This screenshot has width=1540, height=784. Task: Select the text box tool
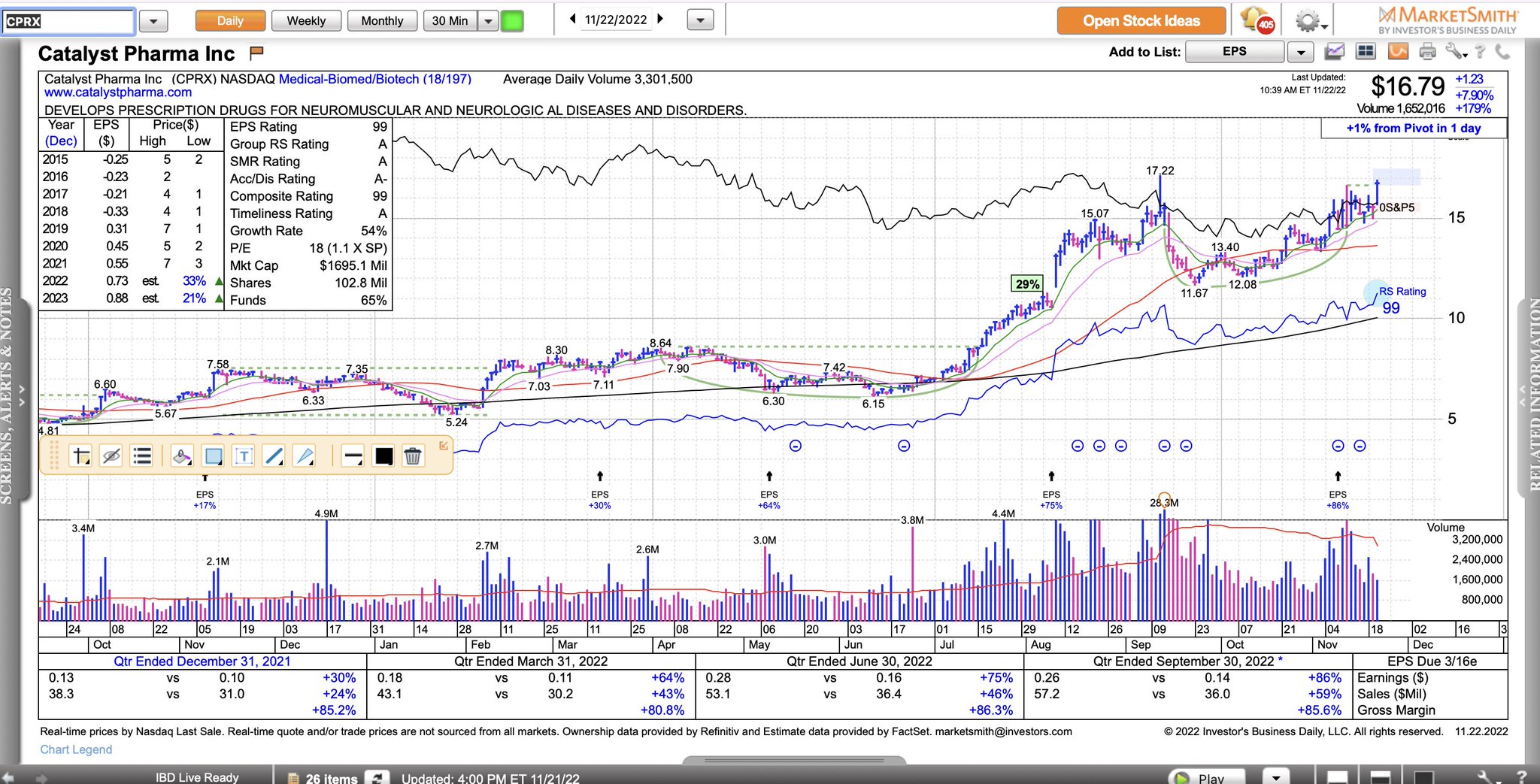[x=244, y=456]
